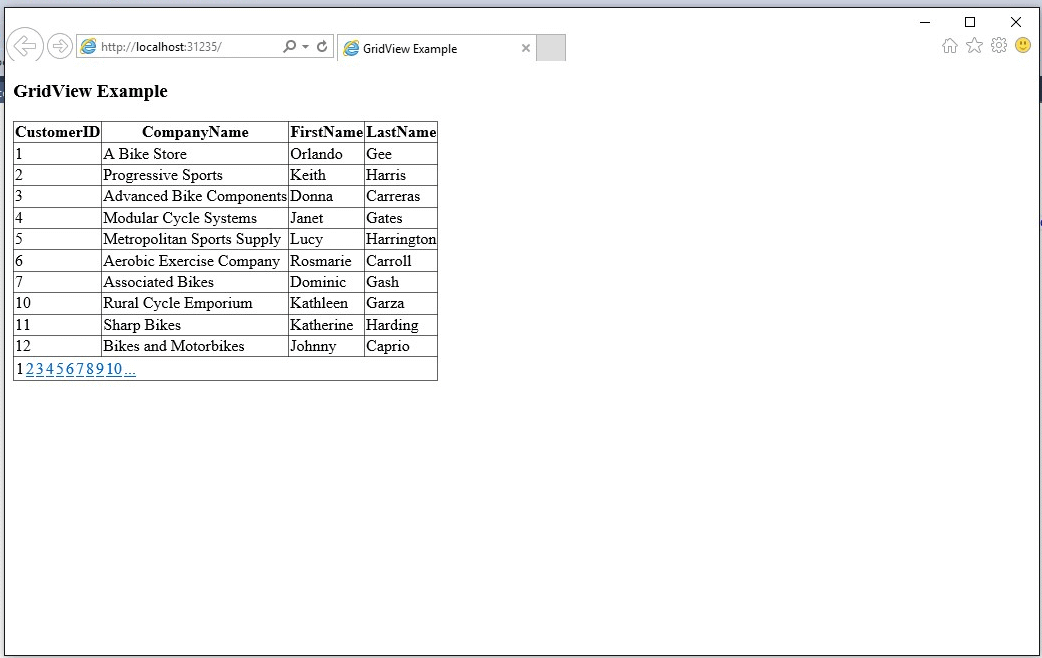Click first name 'Janet'

pyautogui.click(x=306, y=218)
